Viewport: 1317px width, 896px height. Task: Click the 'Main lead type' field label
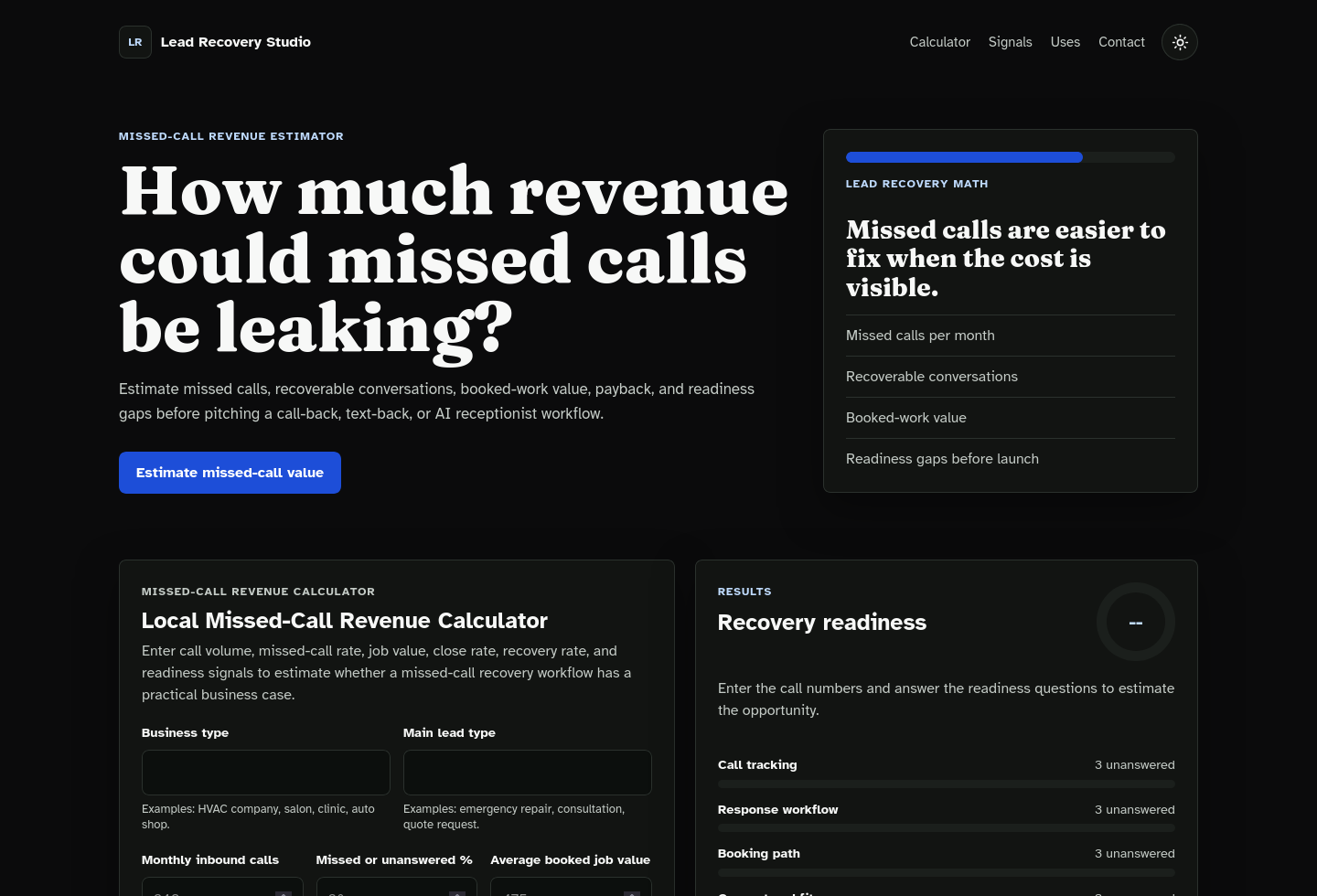point(449,732)
